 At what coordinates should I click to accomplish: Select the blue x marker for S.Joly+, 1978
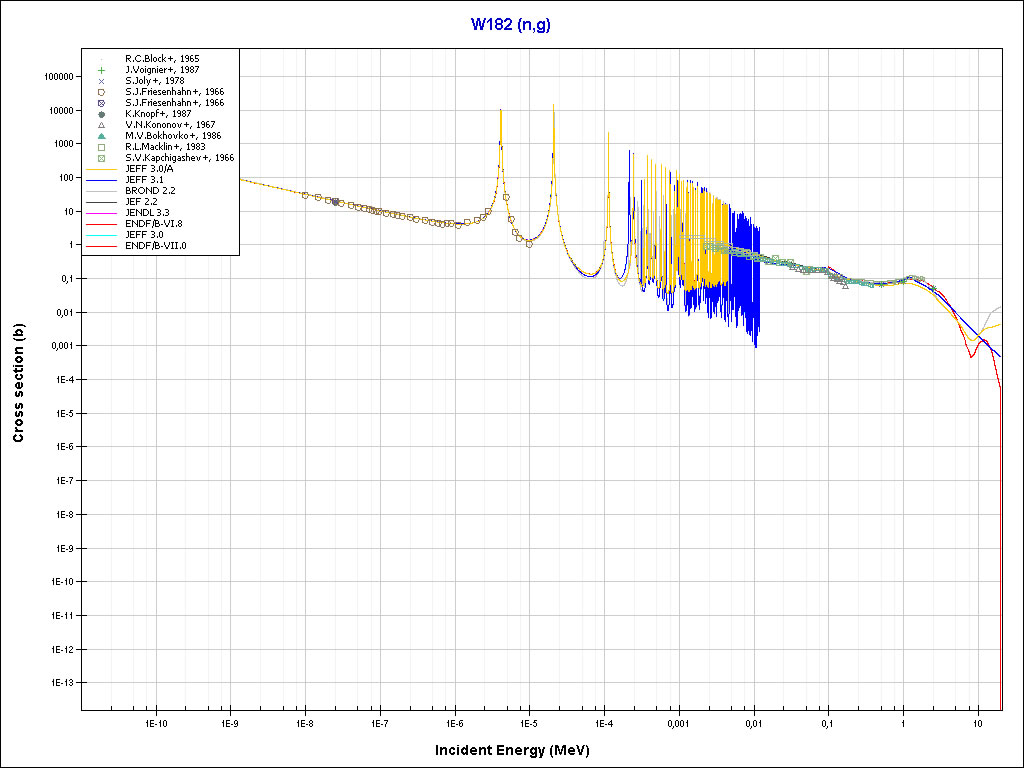tap(101, 81)
